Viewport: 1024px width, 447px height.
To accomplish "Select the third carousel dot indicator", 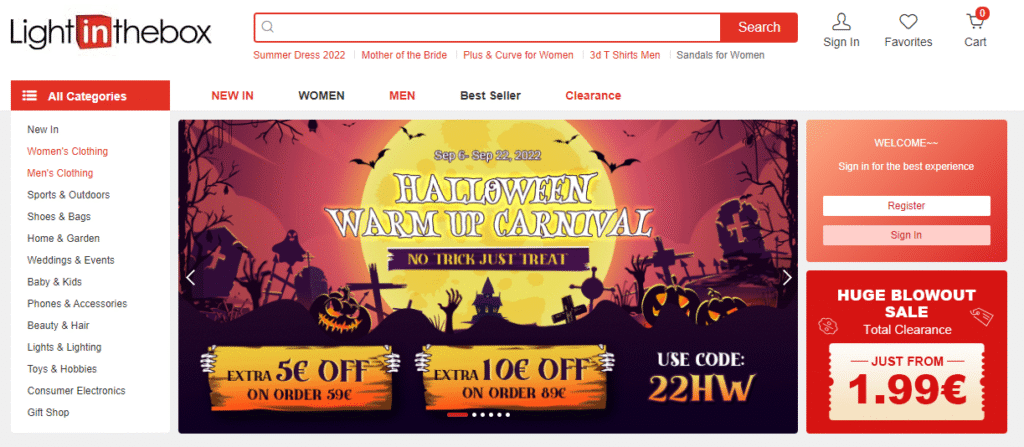I will pos(483,415).
